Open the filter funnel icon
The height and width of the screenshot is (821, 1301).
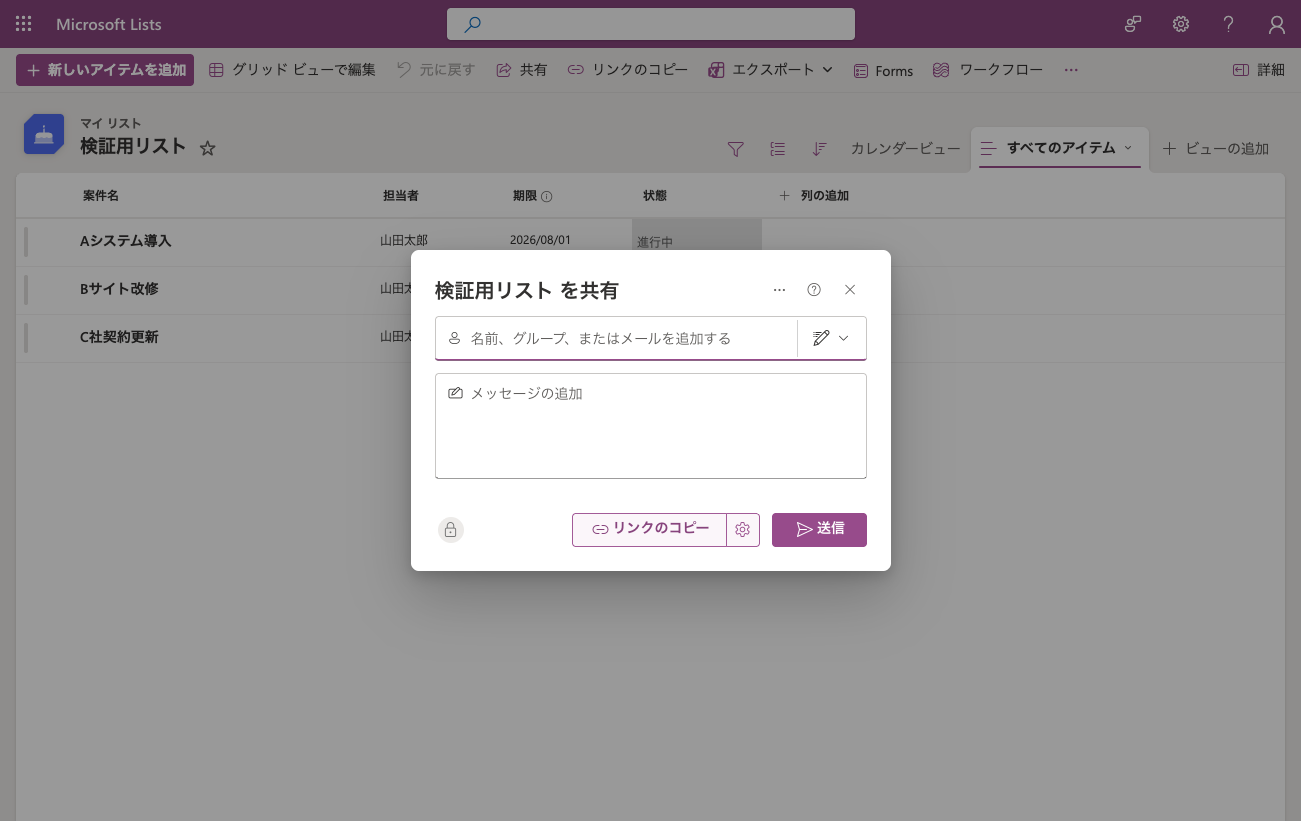pos(735,148)
